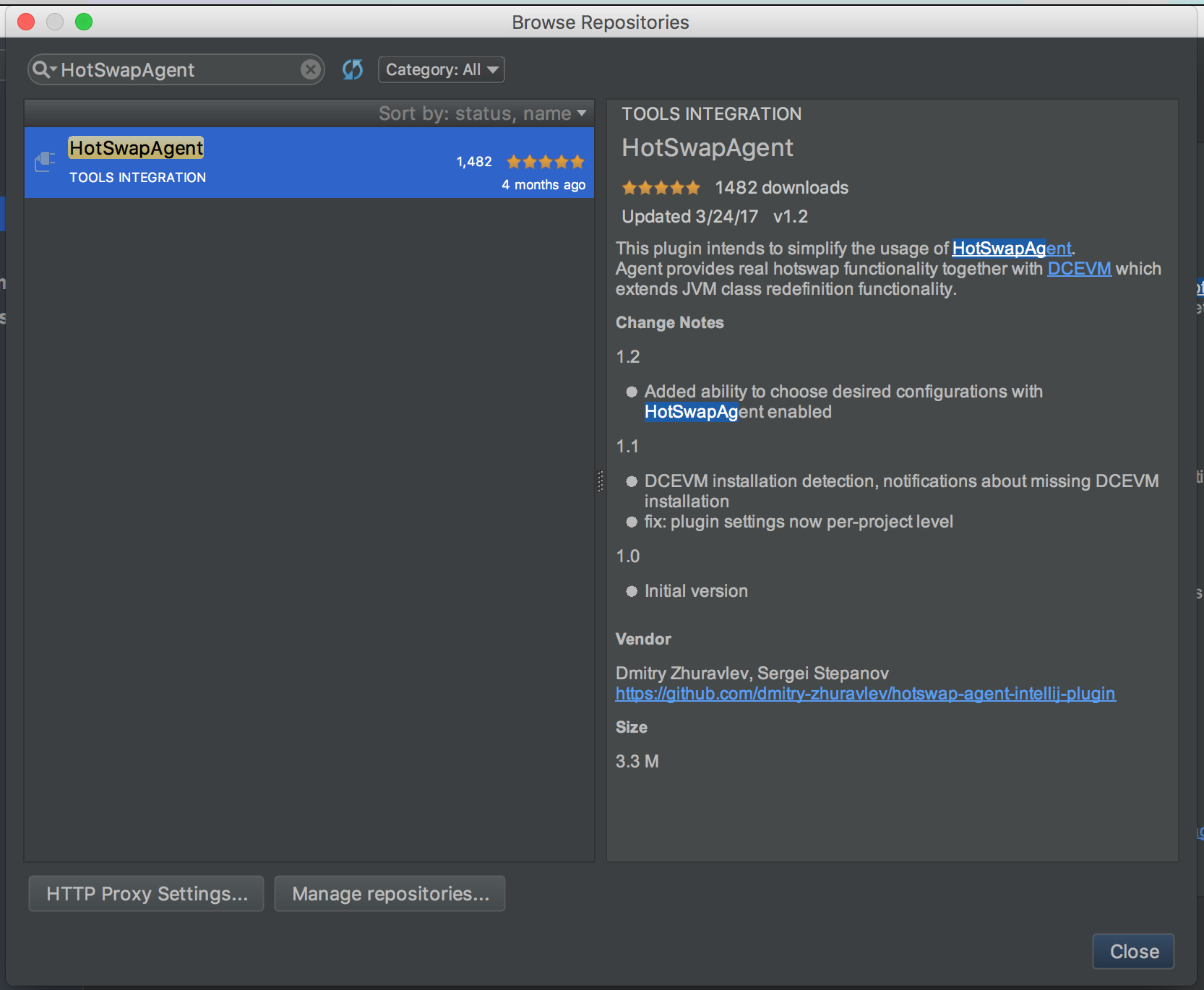Click the 'Dmitry Zhuravlev, Sergei Stepanov' vendor text
This screenshot has height=990, width=1204.
coord(752,673)
